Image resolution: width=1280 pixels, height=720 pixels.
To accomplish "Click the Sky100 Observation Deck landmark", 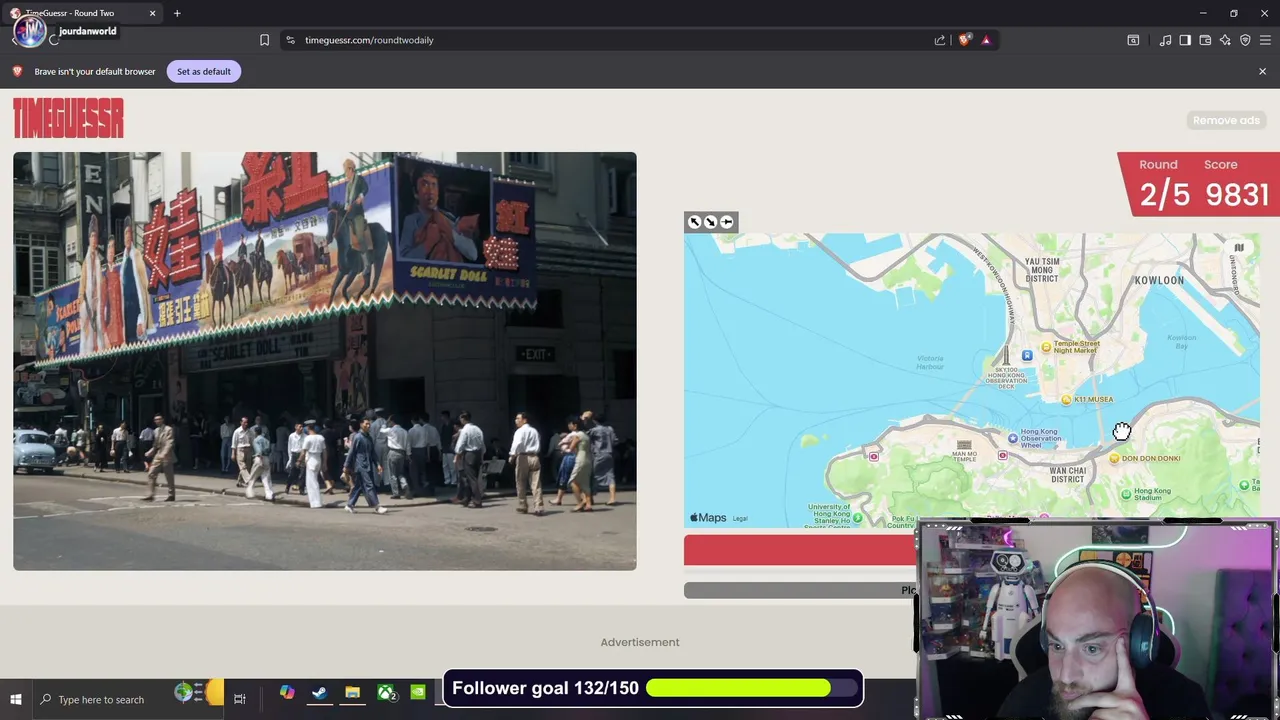I will 1006,357.
